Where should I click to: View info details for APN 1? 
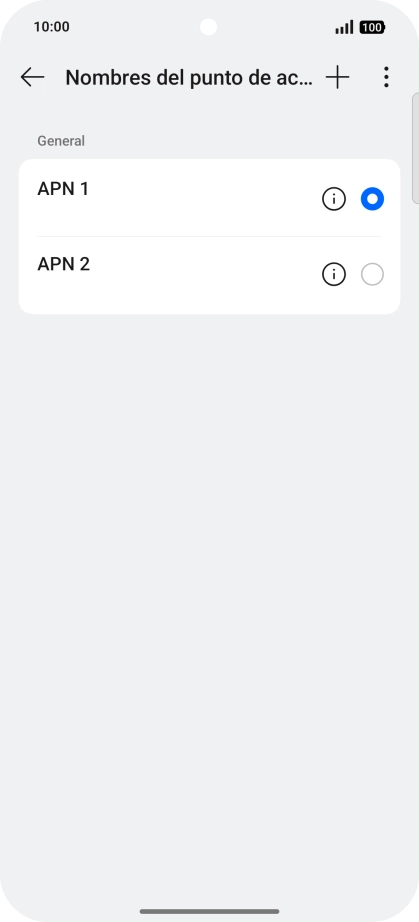(334, 199)
